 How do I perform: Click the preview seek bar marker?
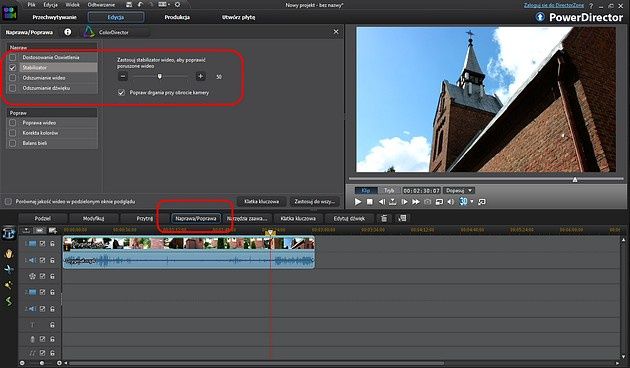pyautogui.click(x=575, y=179)
